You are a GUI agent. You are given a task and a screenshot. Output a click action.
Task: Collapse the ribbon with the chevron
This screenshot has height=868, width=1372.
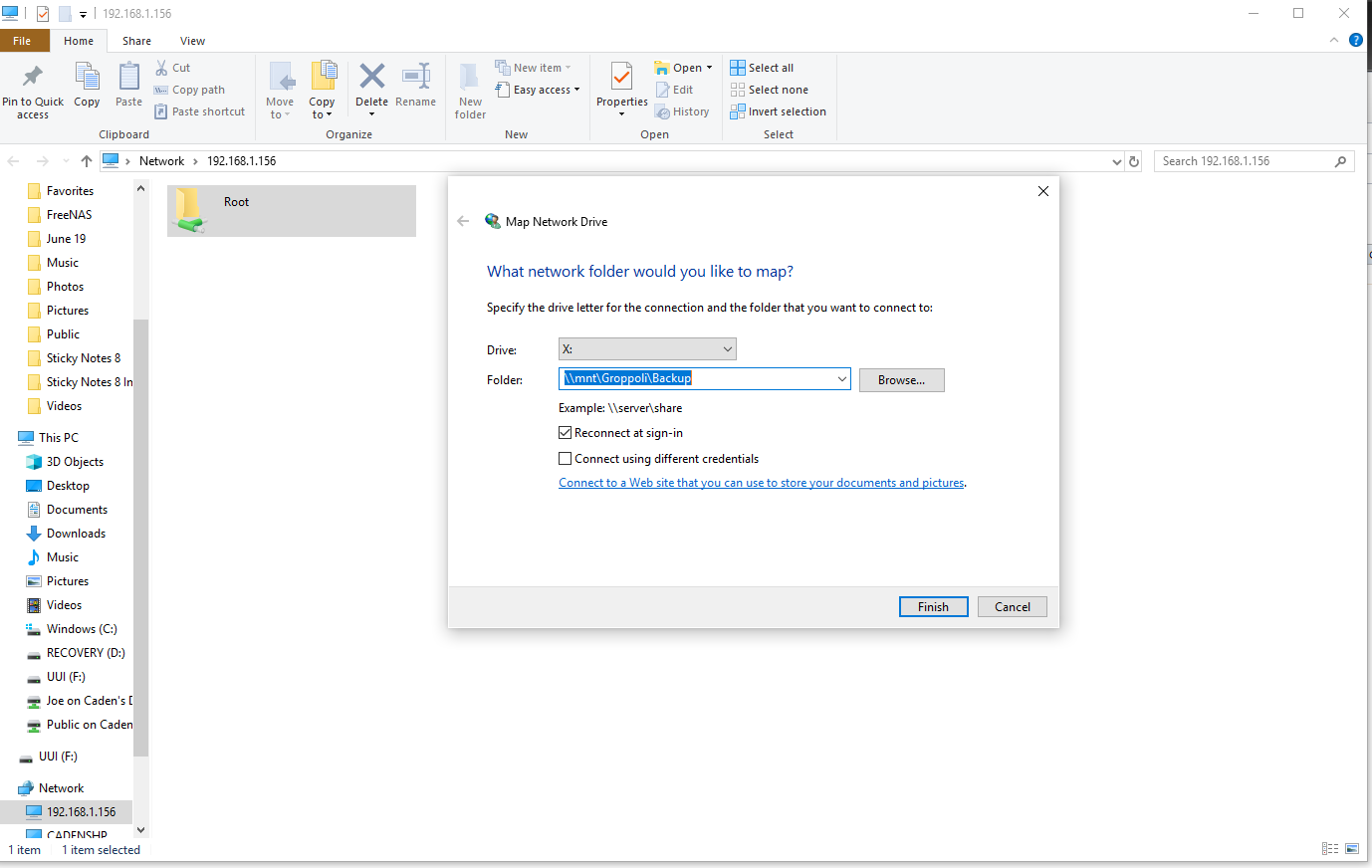click(x=1334, y=40)
